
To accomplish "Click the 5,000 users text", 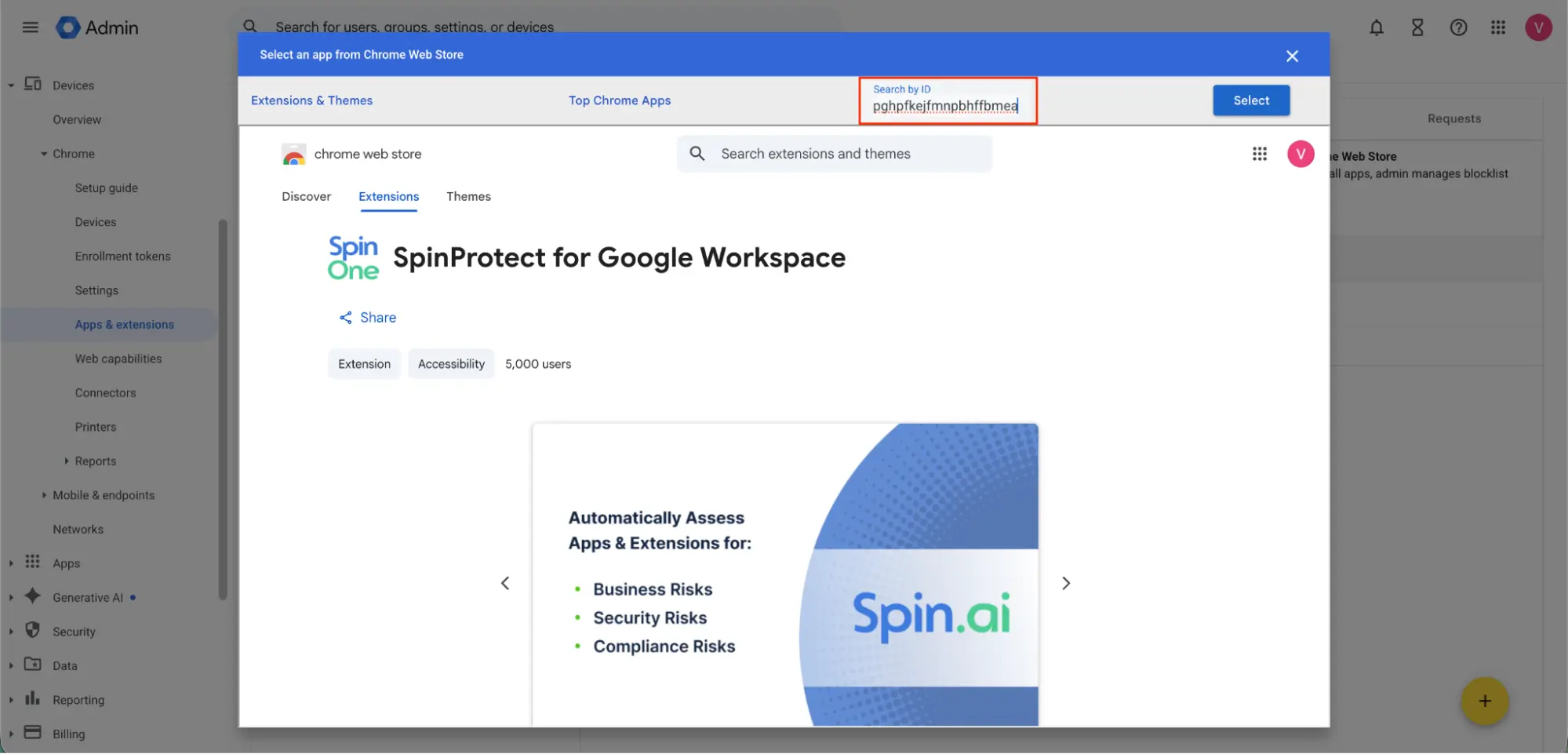I will tap(538, 364).
